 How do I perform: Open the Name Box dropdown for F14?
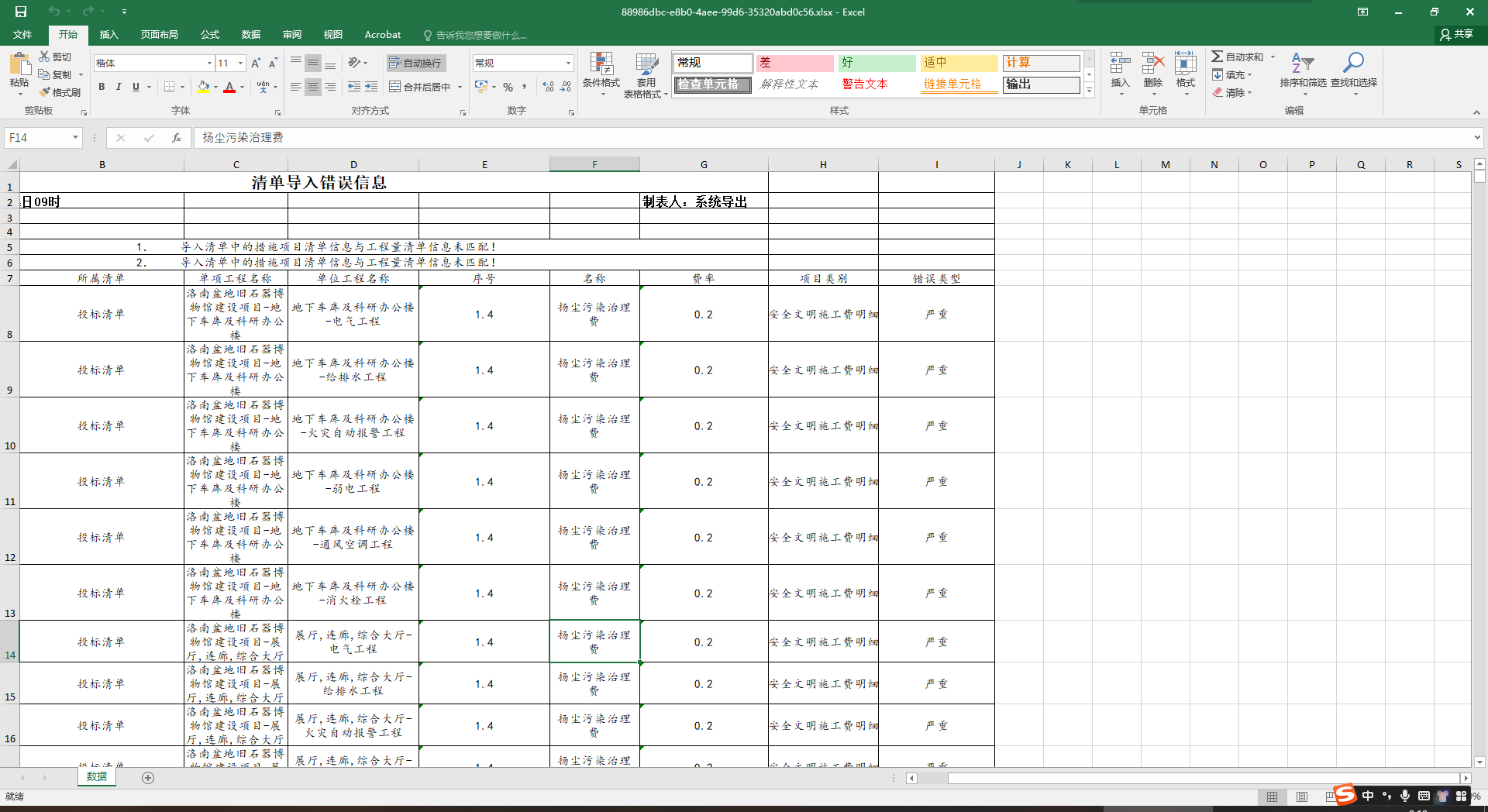click(75, 137)
